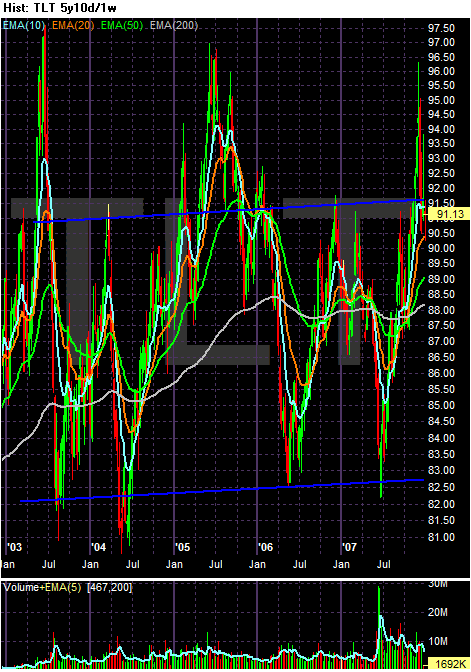Click the 94.00 price axis label
Screen dimensions: 471x672
441,129
